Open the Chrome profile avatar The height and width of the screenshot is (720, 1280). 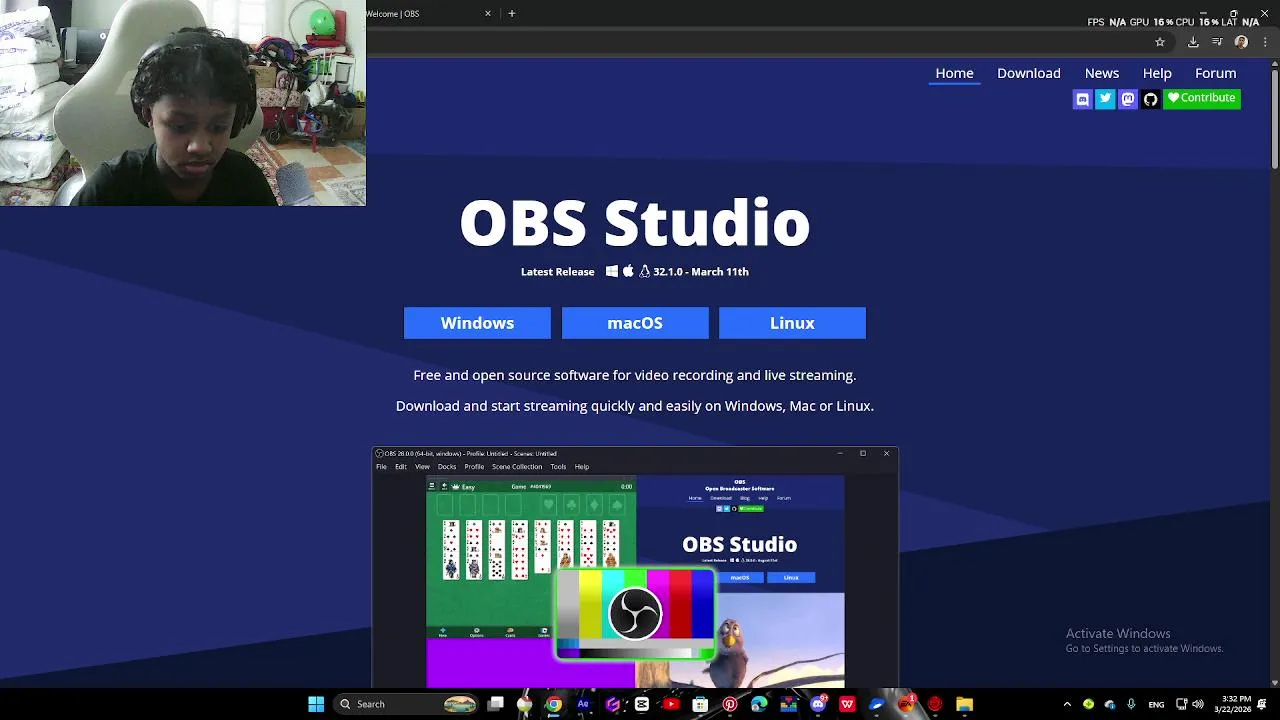tap(1241, 42)
